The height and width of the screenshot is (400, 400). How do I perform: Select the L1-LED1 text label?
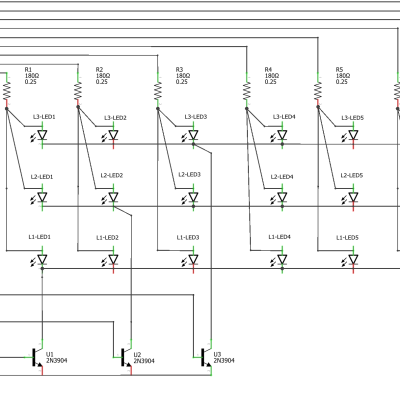click(40, 237)
